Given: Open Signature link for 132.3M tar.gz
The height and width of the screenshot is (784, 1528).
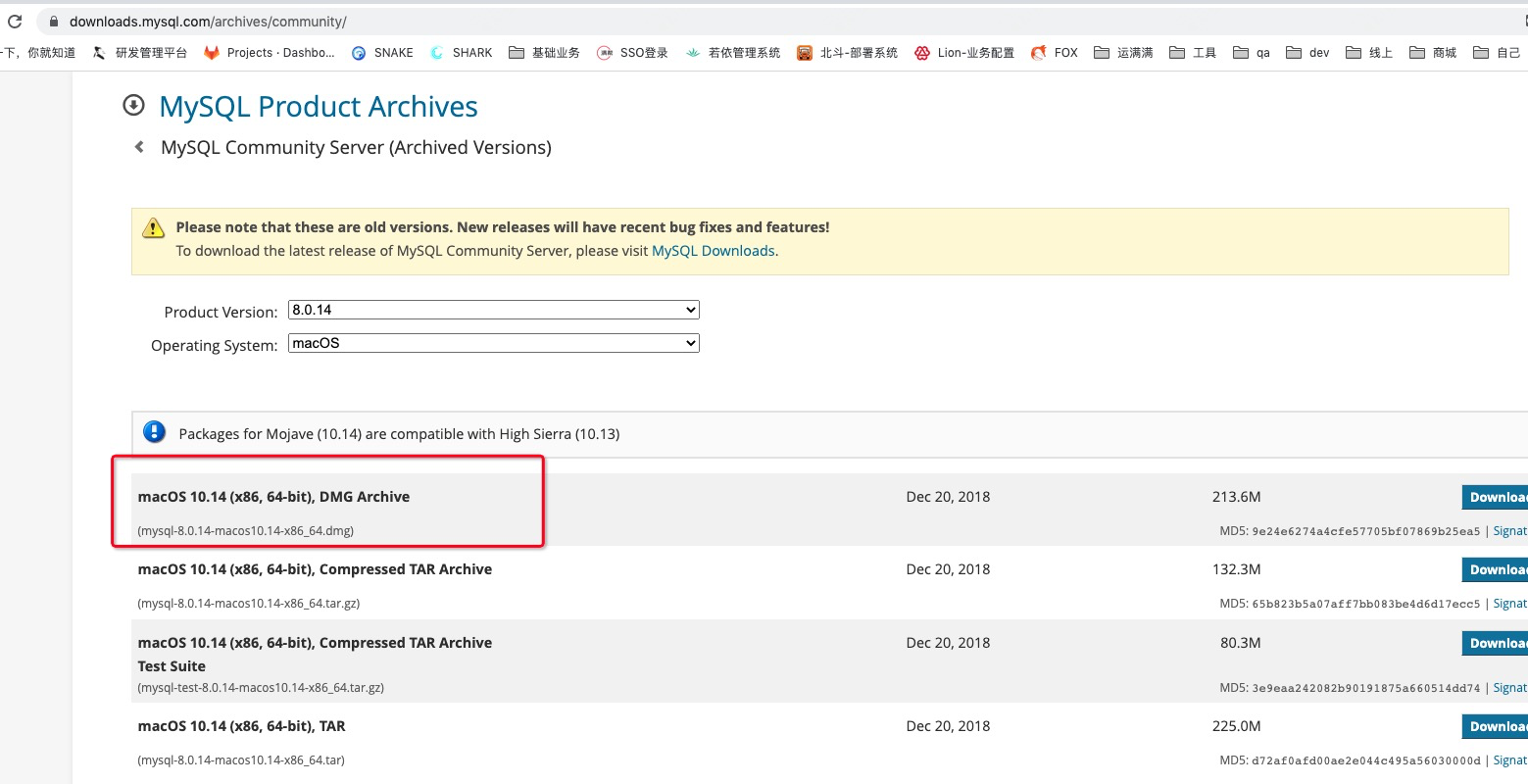Looking at the screenshot, I should click(x=1510, y=604).
